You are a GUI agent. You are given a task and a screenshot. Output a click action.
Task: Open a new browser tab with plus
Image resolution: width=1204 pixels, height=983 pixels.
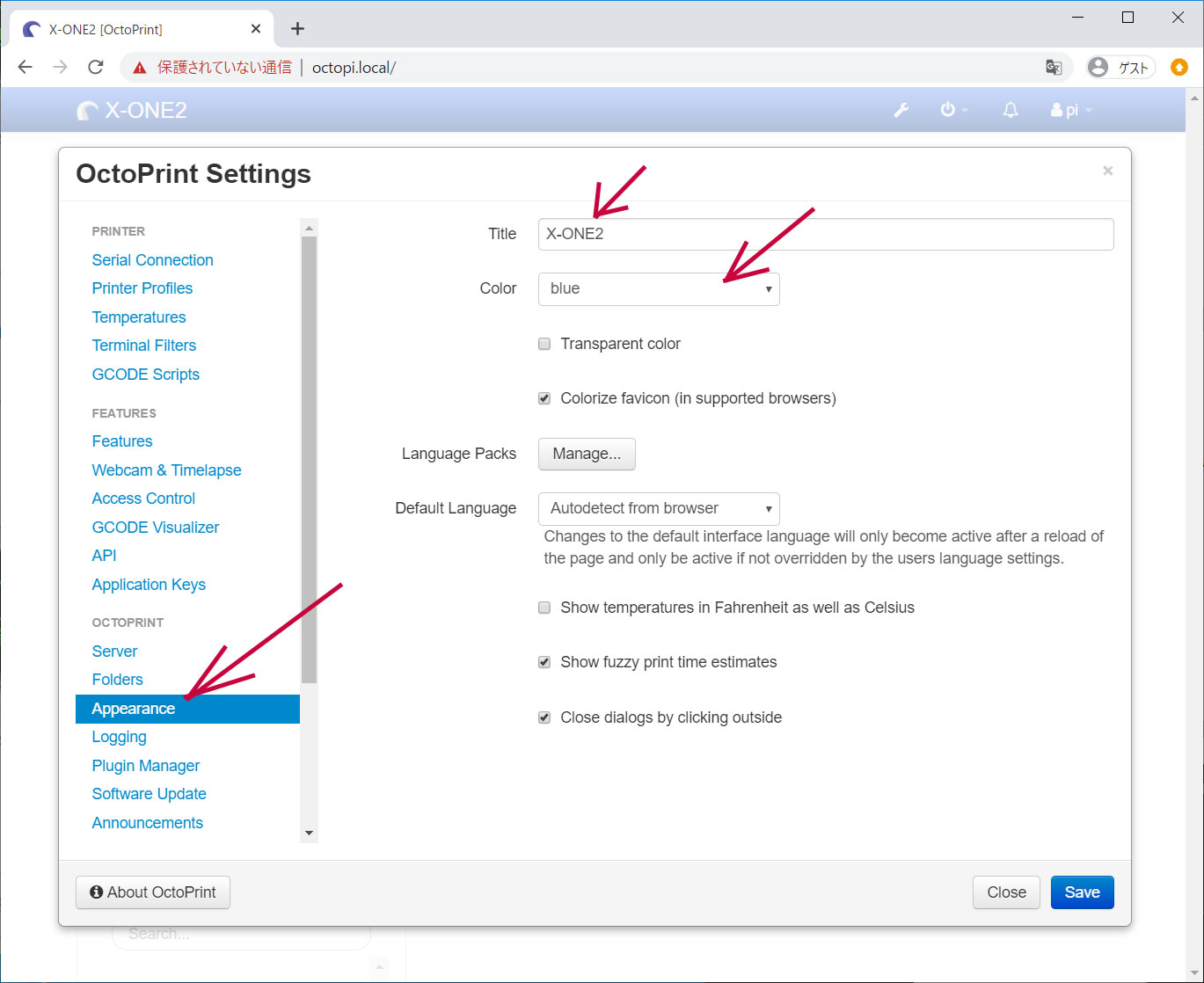tap(297, 29)
